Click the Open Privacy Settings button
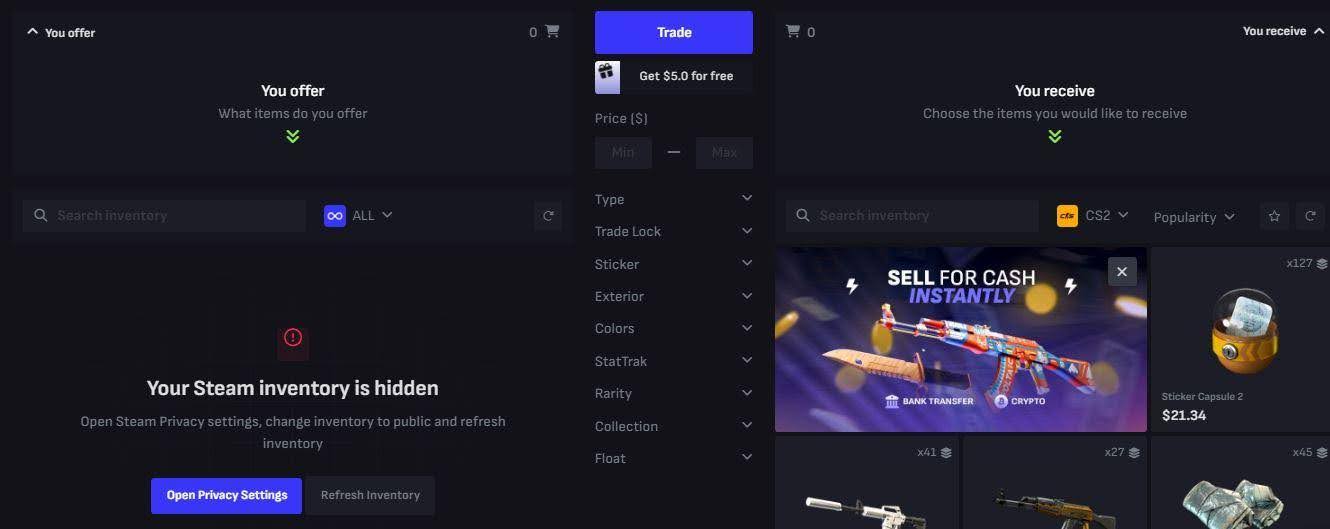 tap(226, 495)
